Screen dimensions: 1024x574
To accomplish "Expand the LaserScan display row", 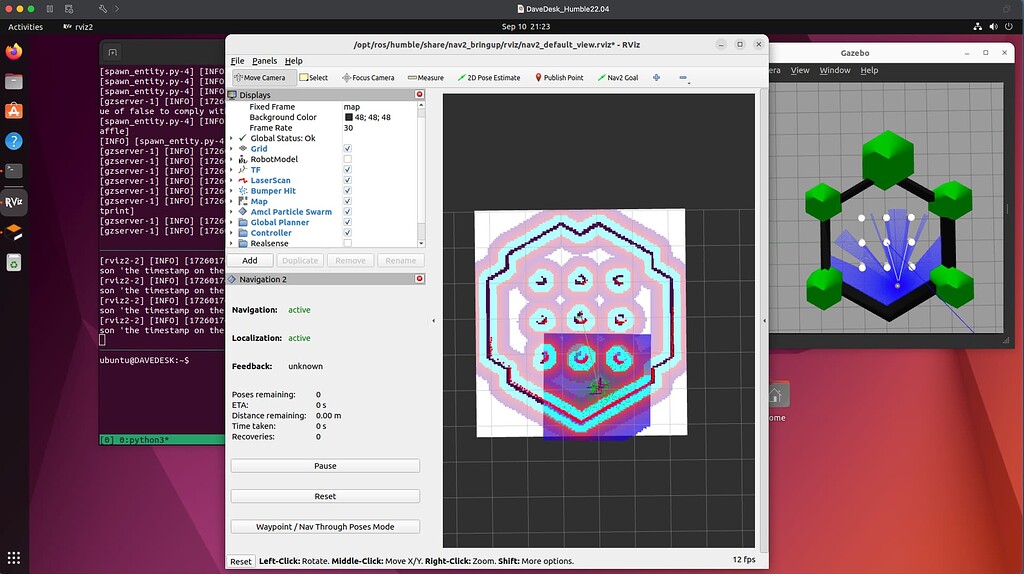I will coord(231,180).
